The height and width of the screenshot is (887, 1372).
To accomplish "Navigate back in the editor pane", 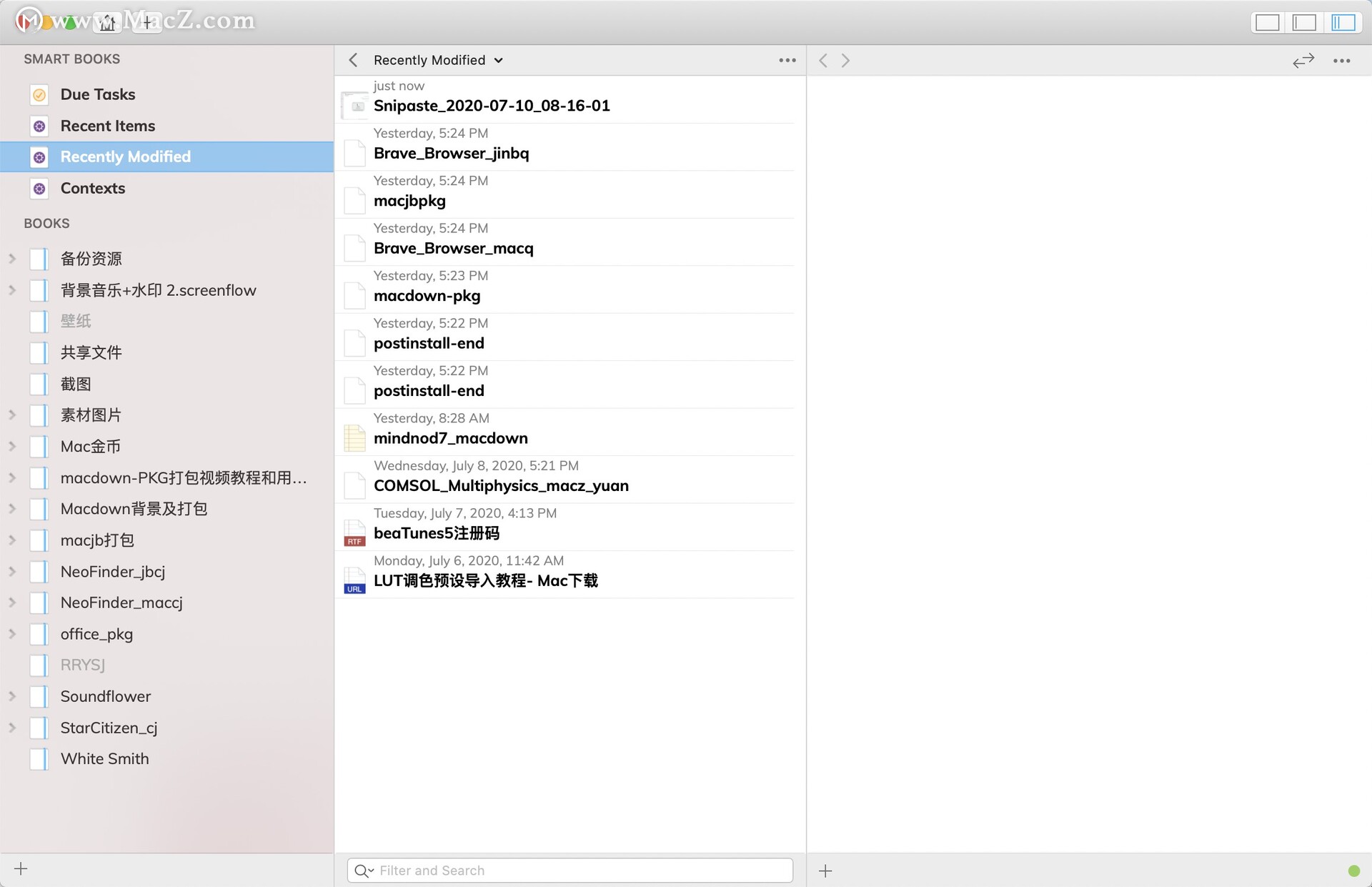I will click(823, 60).
